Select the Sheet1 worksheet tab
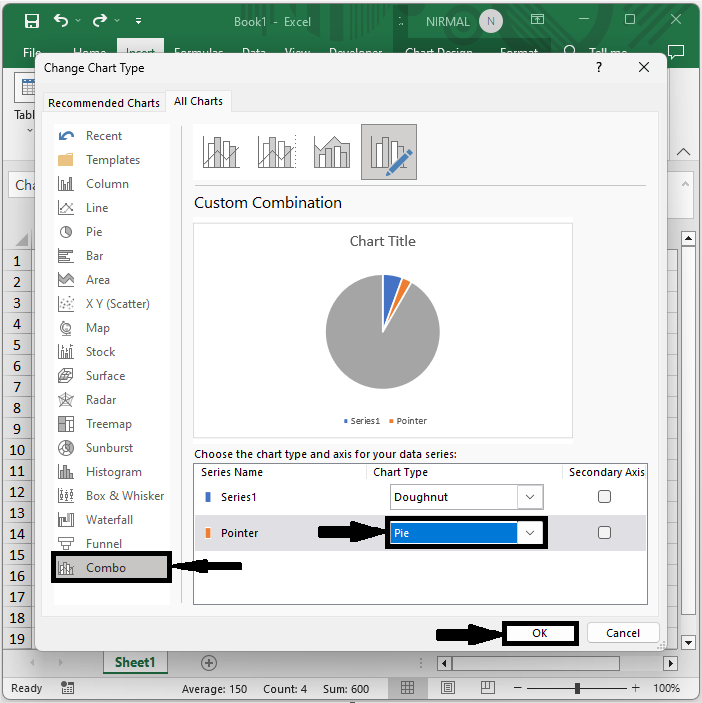Viewport: 702px width, 703px height. coord(135,662)
